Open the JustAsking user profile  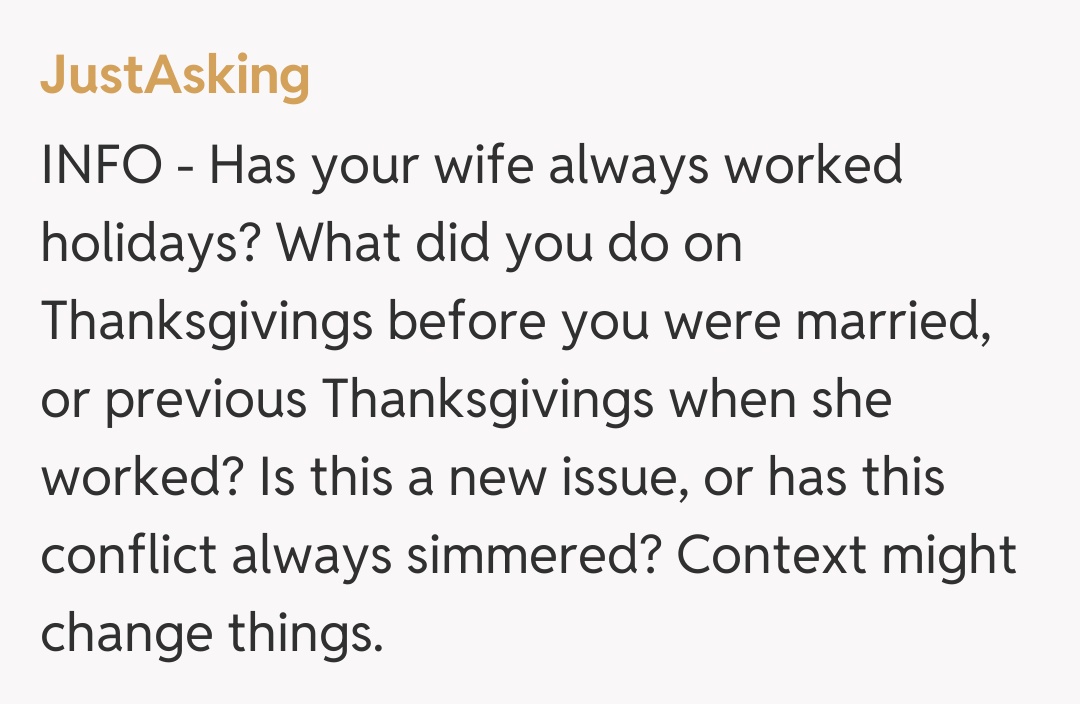[175, 77]
